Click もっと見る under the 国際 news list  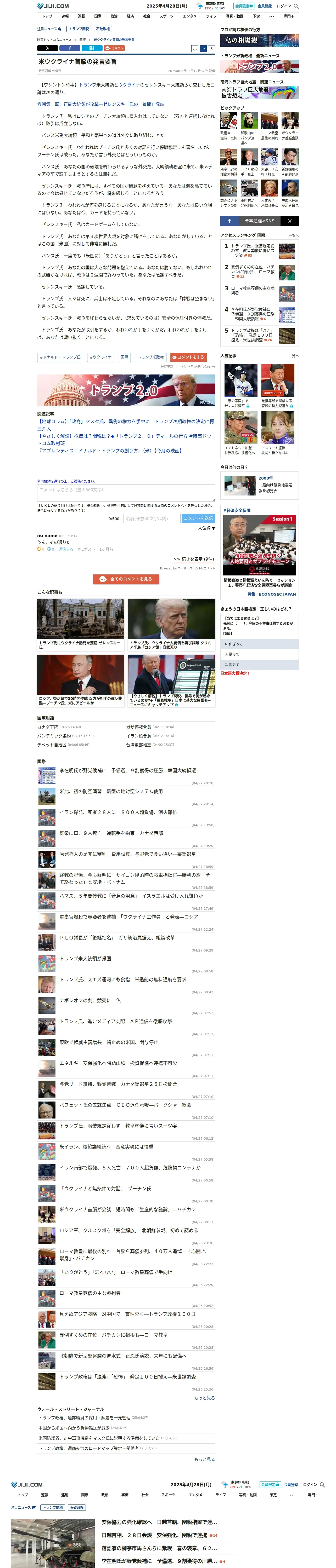204,1398
